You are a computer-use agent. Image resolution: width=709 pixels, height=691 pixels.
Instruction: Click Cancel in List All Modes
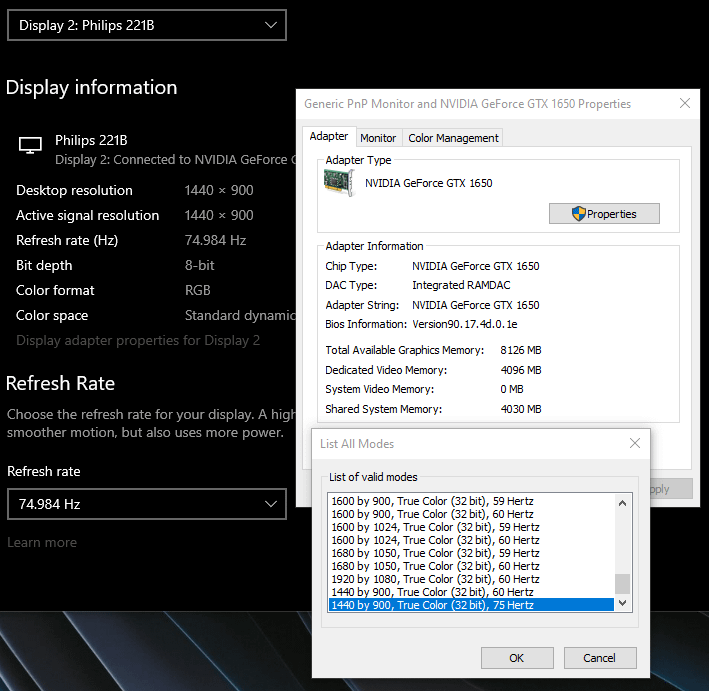pos(600,658)
